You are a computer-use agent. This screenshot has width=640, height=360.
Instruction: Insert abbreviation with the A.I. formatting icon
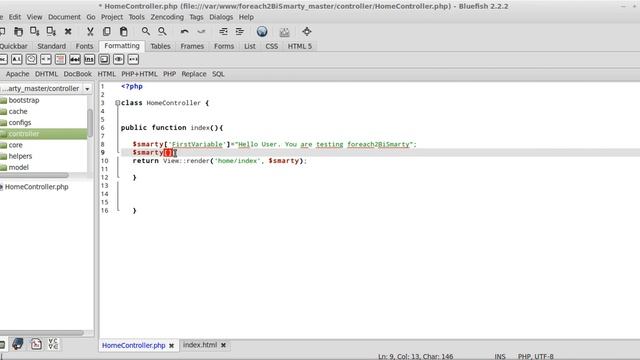click(16, 60)
